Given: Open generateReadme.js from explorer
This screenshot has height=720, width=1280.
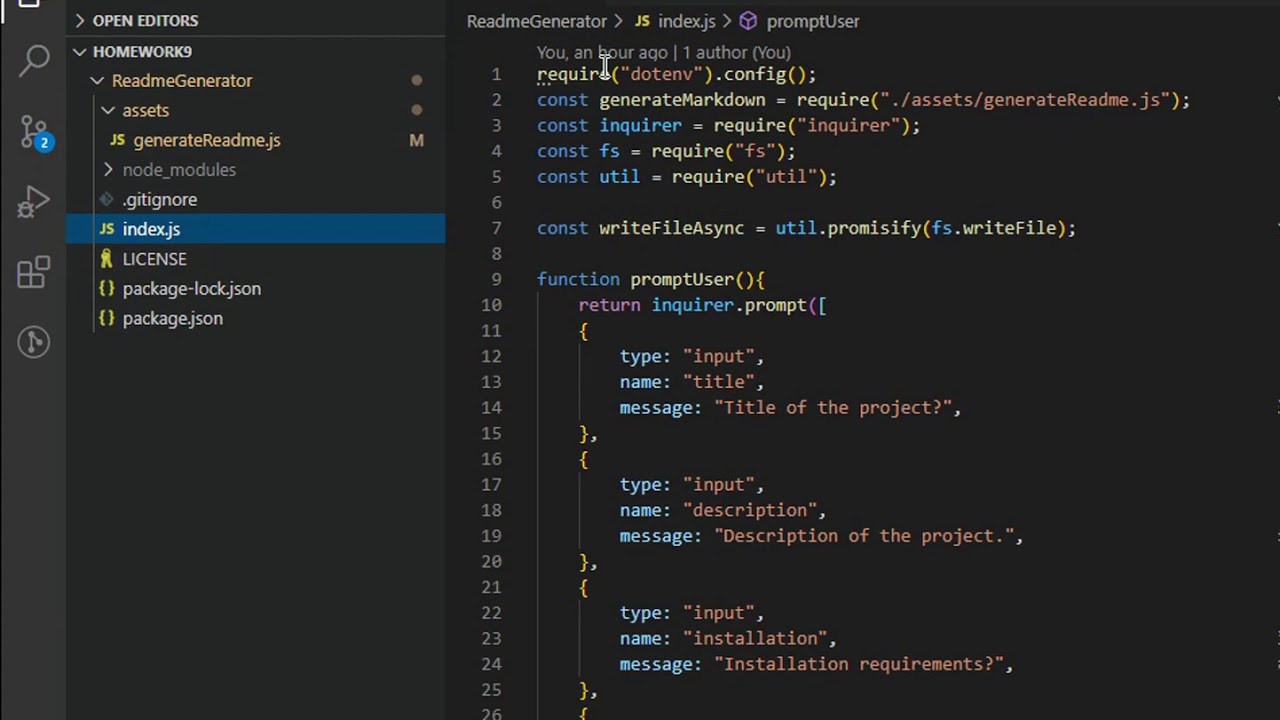Looking at the screenshot, I should coord(207,140).
